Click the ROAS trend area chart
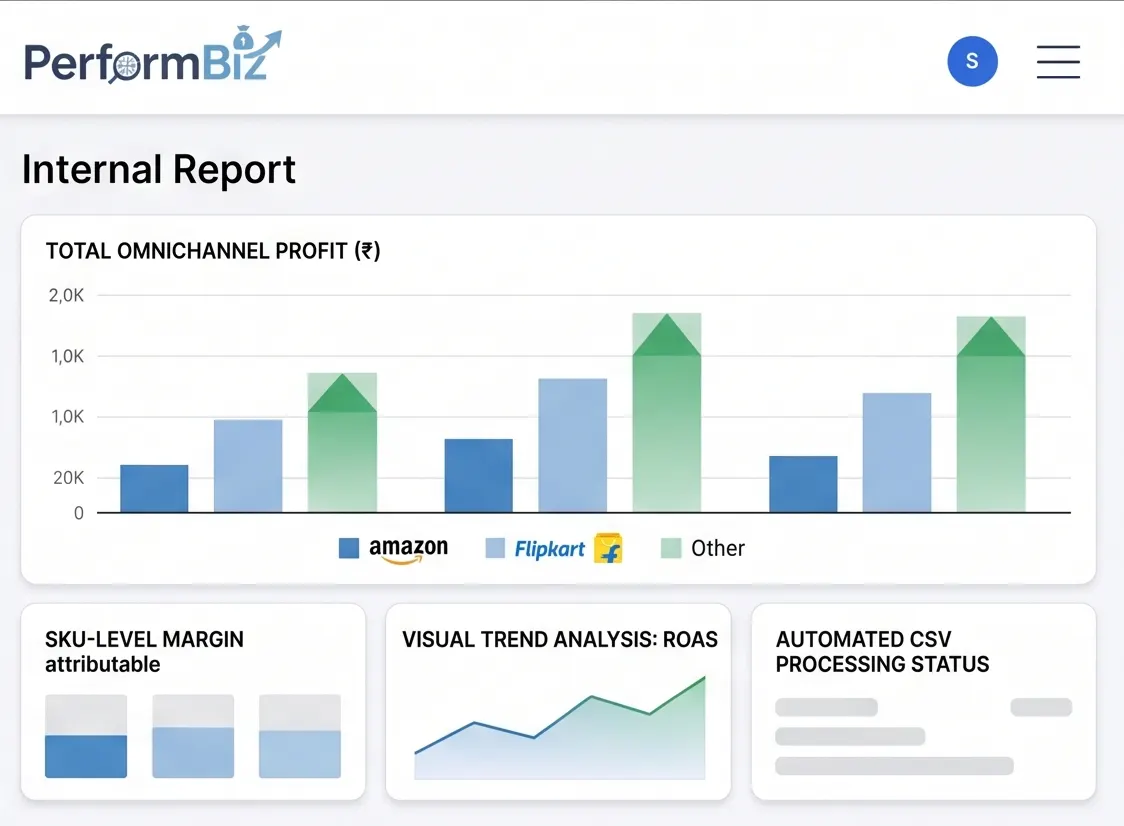Image resolution: width=1124 pixels, height=826 pixels. [560, 728]
